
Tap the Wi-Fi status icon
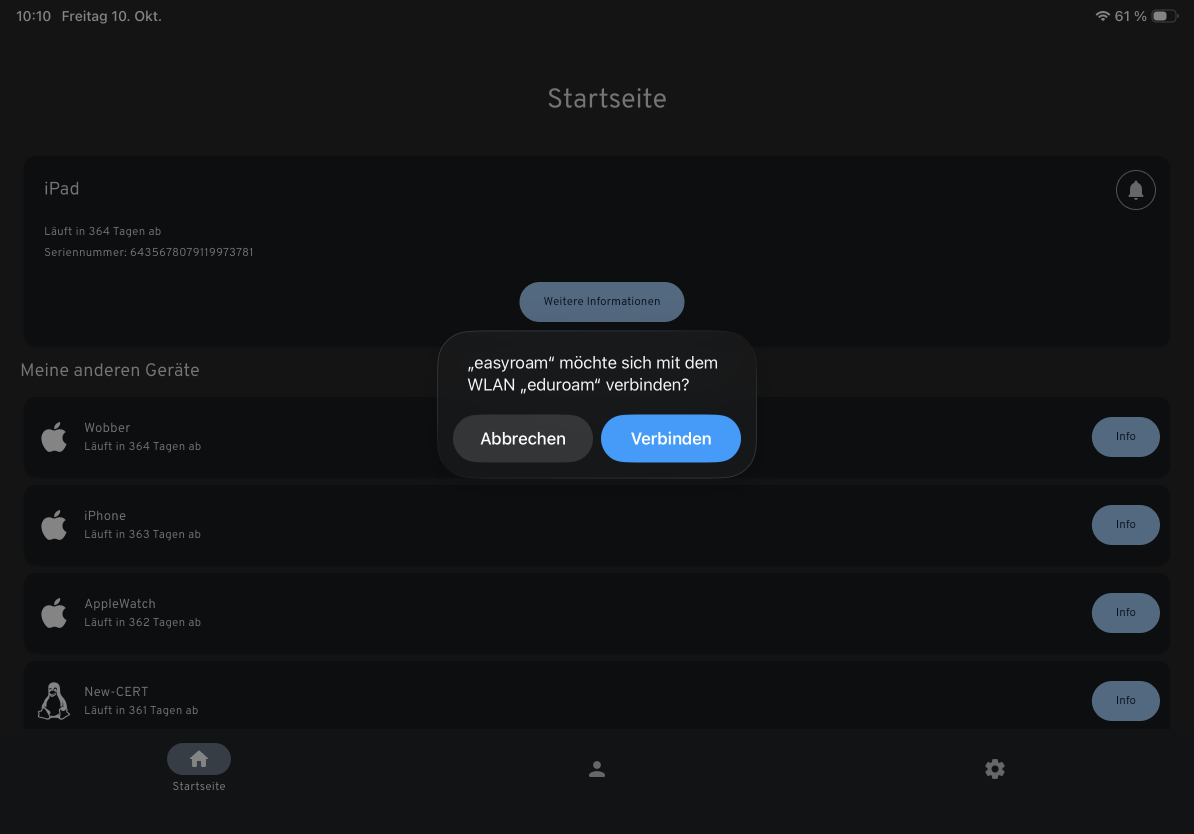[x=1102, y=16]
